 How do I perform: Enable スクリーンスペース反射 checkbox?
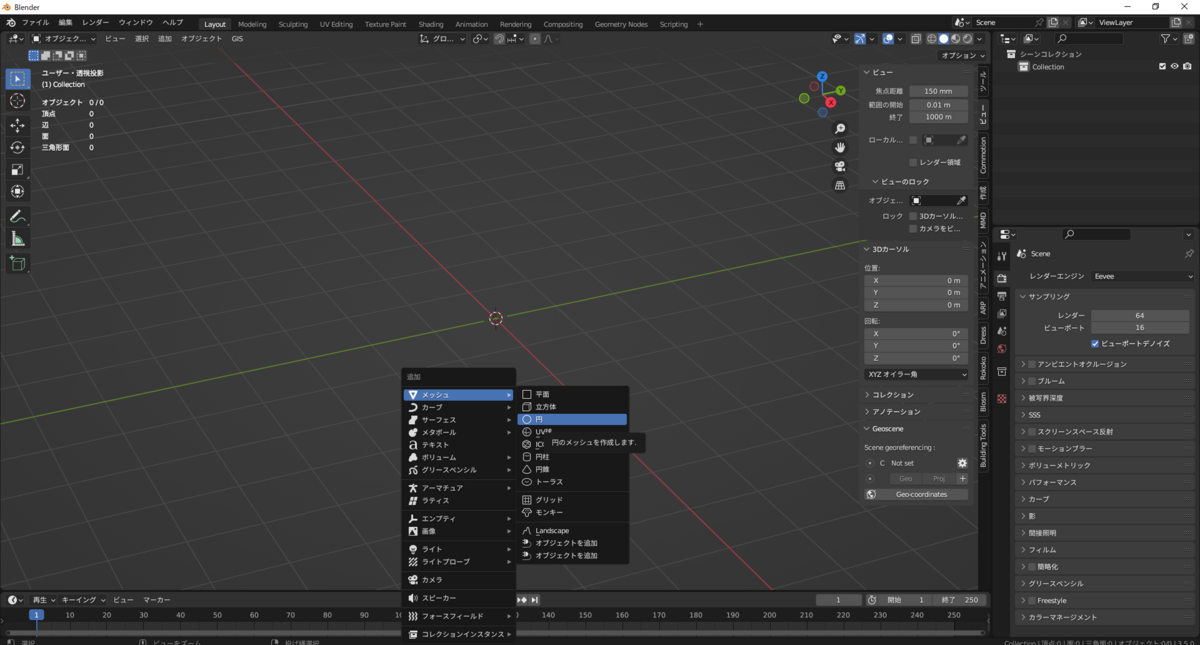(x=1032, y=432)
